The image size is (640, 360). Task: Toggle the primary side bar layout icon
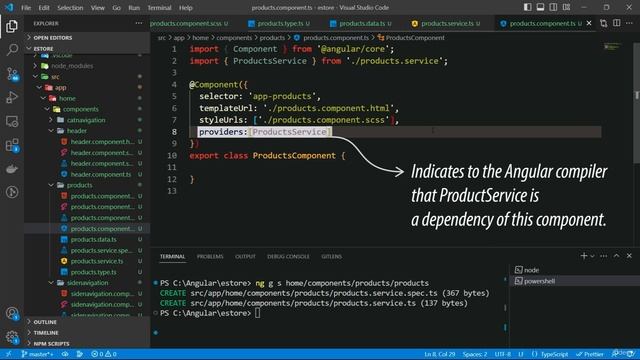(x=527, y=7)
